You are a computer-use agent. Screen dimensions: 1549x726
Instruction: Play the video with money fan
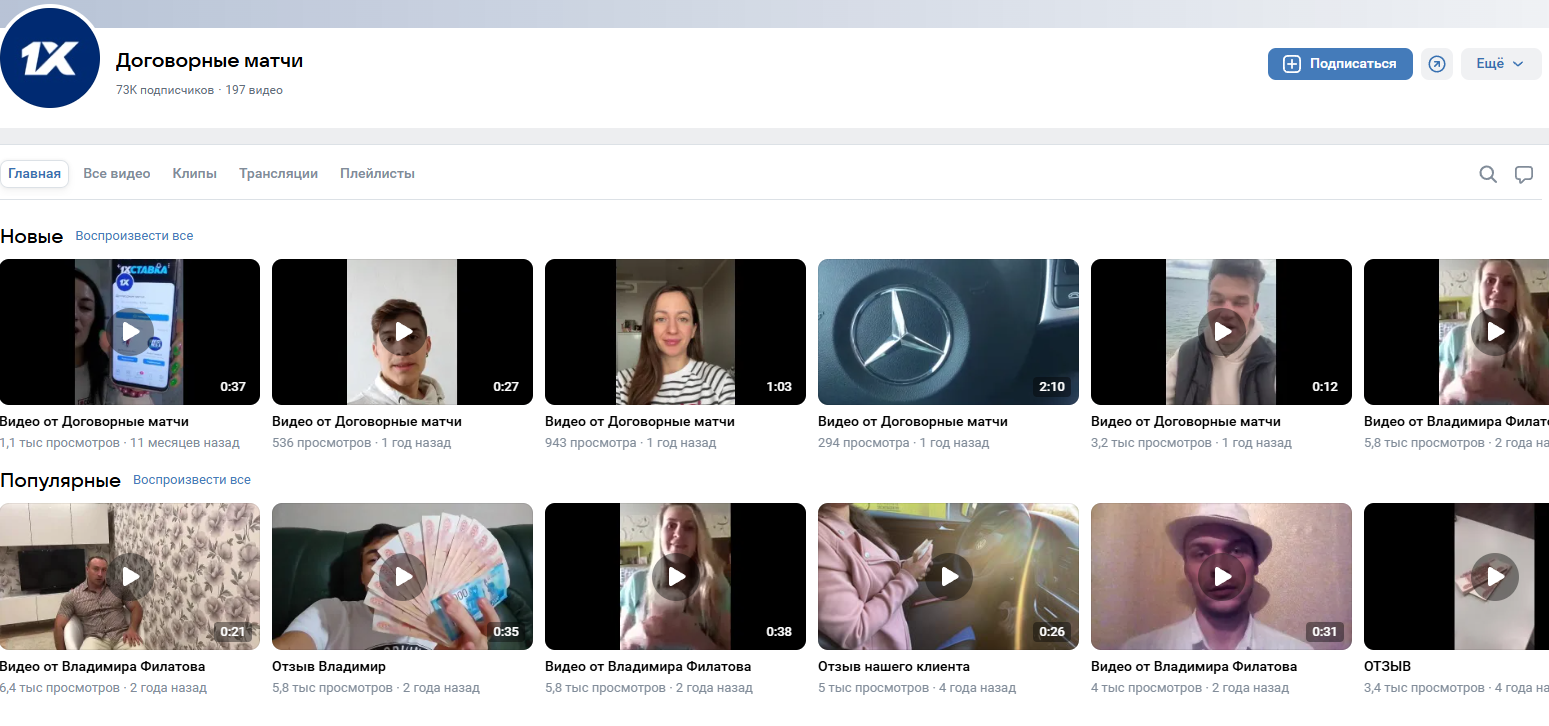[x=402, y=576]
